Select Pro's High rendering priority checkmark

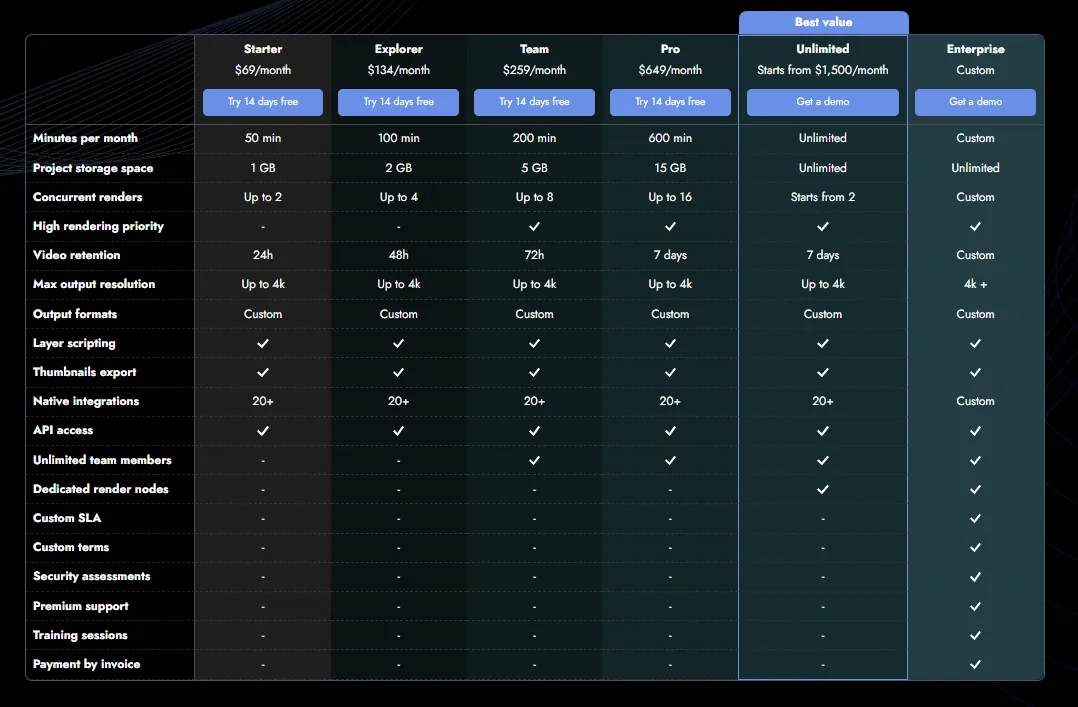point(670,226)
